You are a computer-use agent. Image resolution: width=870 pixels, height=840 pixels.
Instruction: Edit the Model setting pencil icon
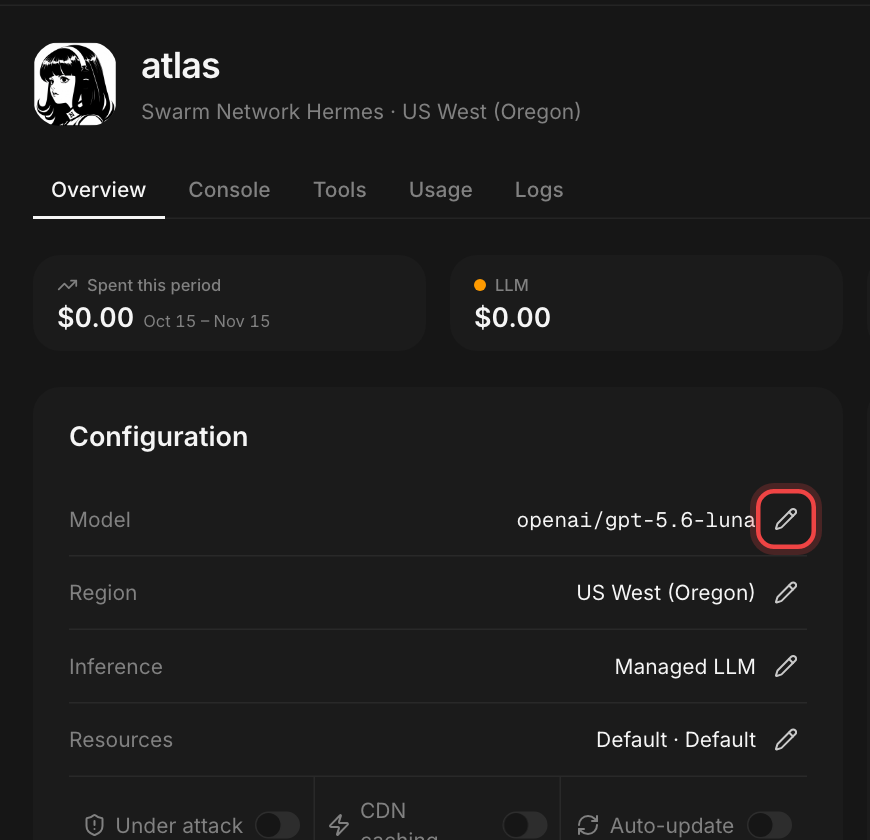coord(786,519)
